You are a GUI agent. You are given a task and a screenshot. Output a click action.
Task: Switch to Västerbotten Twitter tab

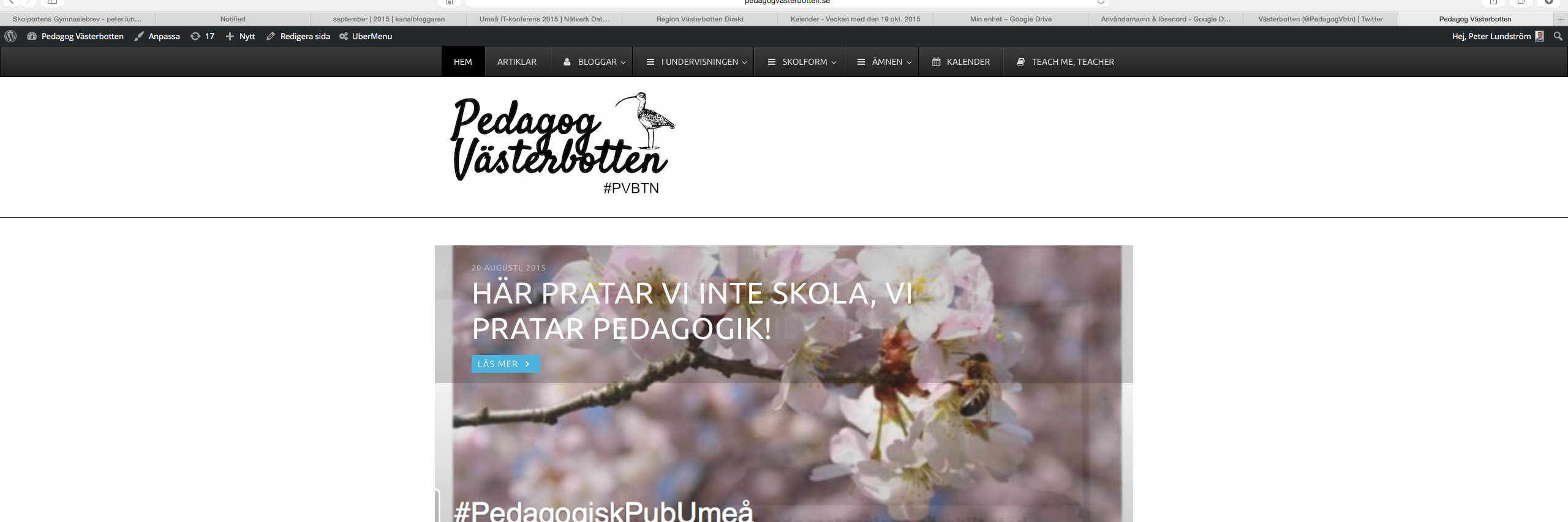[1321, 19]
